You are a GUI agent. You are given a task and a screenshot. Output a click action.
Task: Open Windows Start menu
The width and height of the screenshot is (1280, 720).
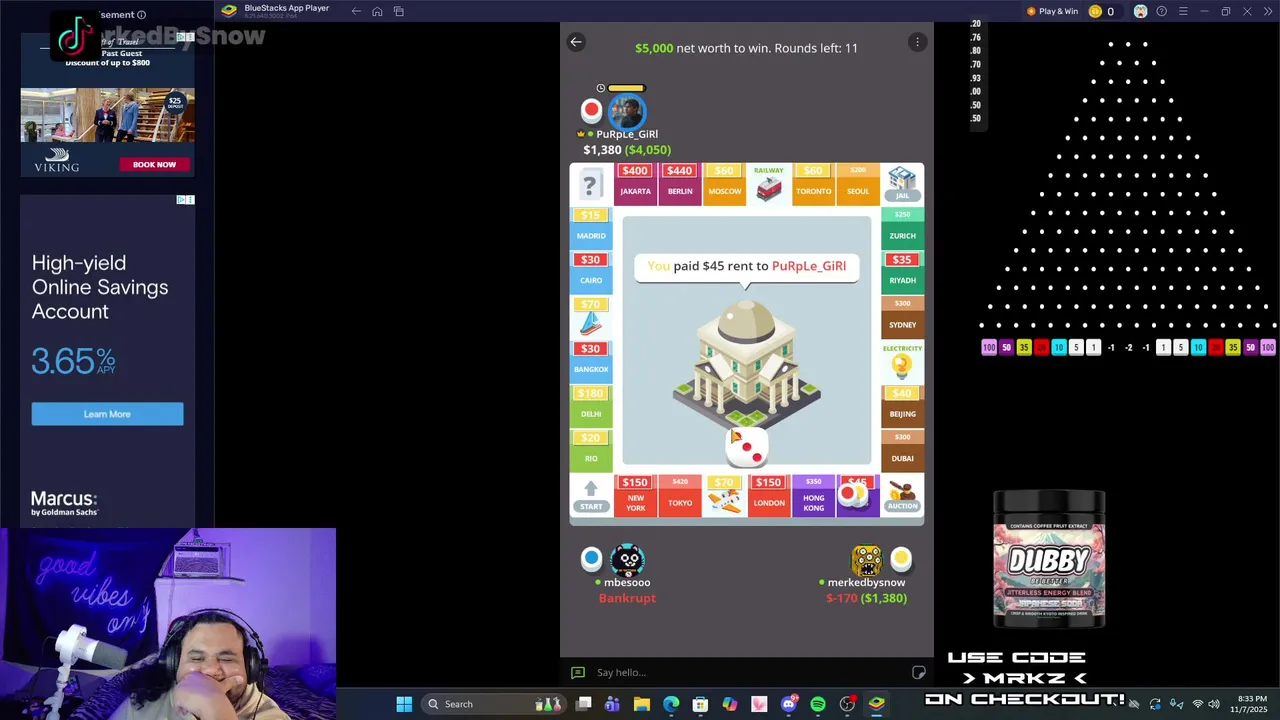click(404, 704)
